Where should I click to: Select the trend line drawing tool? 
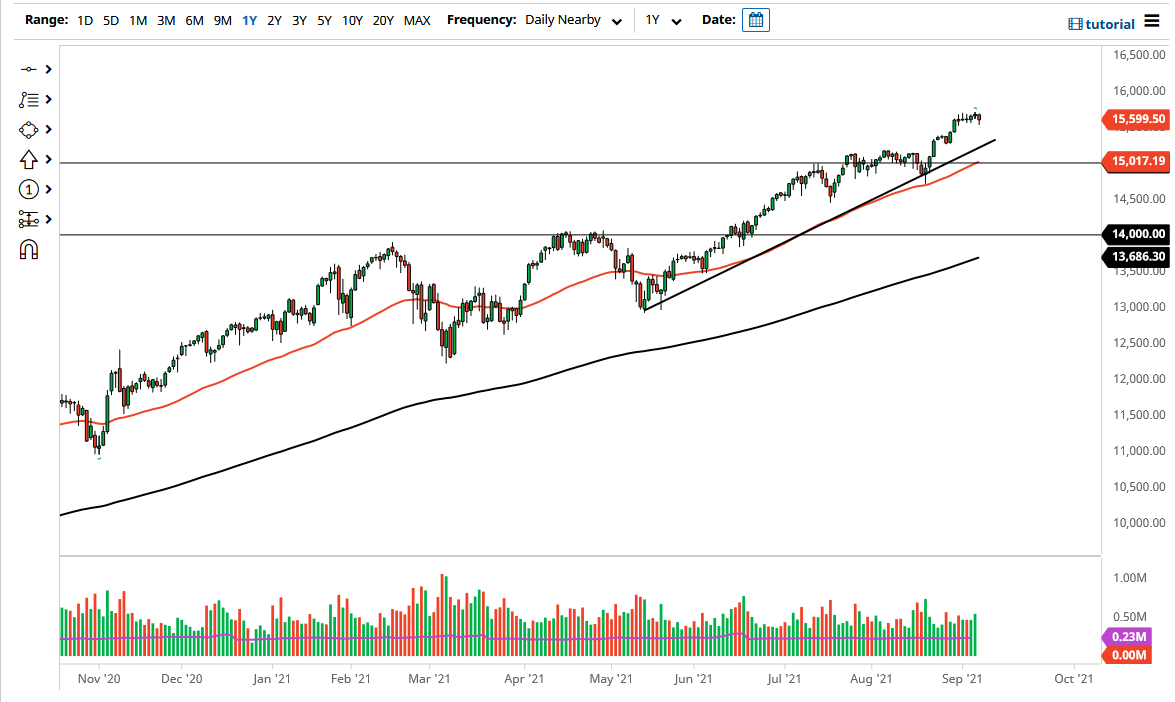point(28,70)
